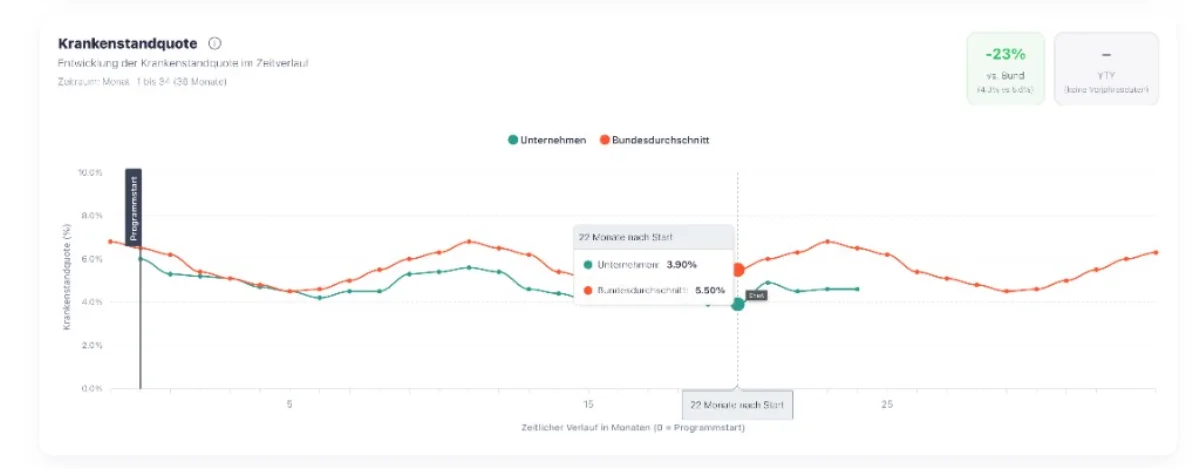Click the green Unternehmen legend dot

coord(513,140)
